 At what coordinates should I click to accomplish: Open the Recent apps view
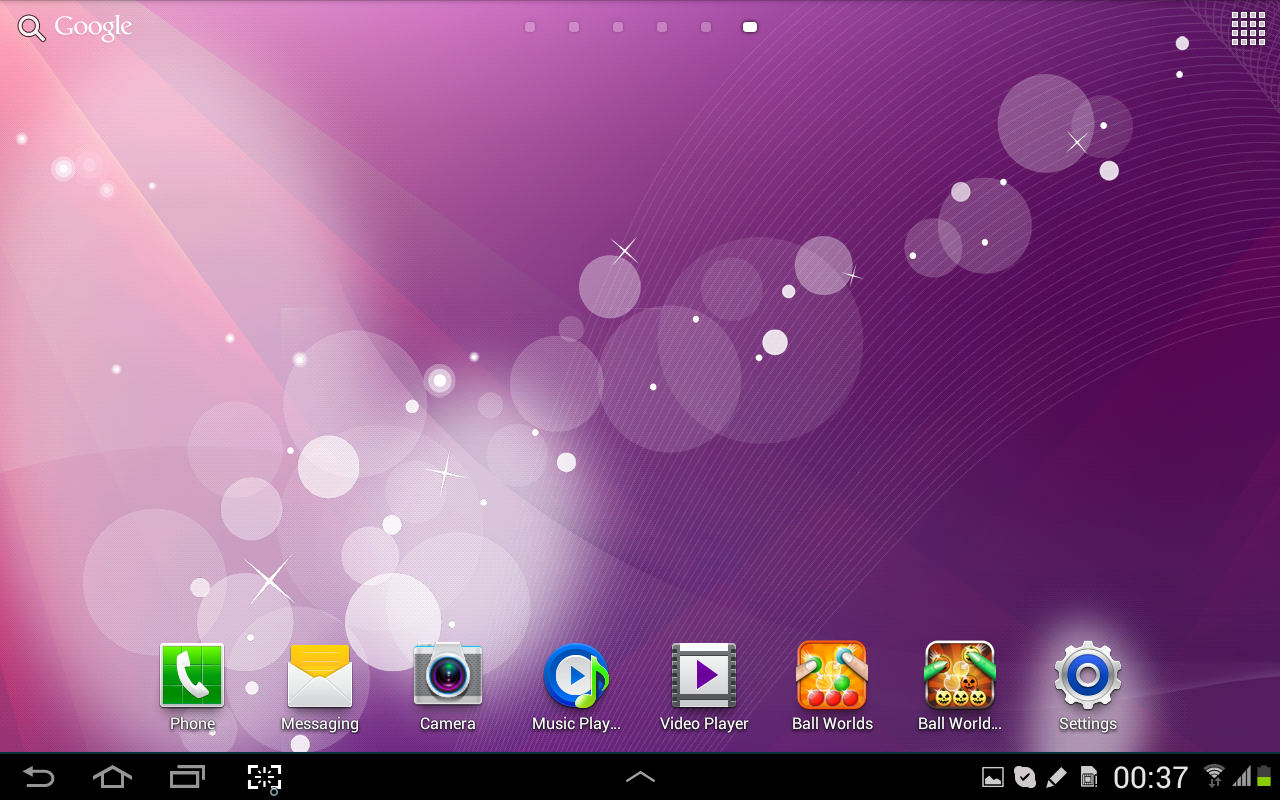pyautogui.click(x=186, y=776)
